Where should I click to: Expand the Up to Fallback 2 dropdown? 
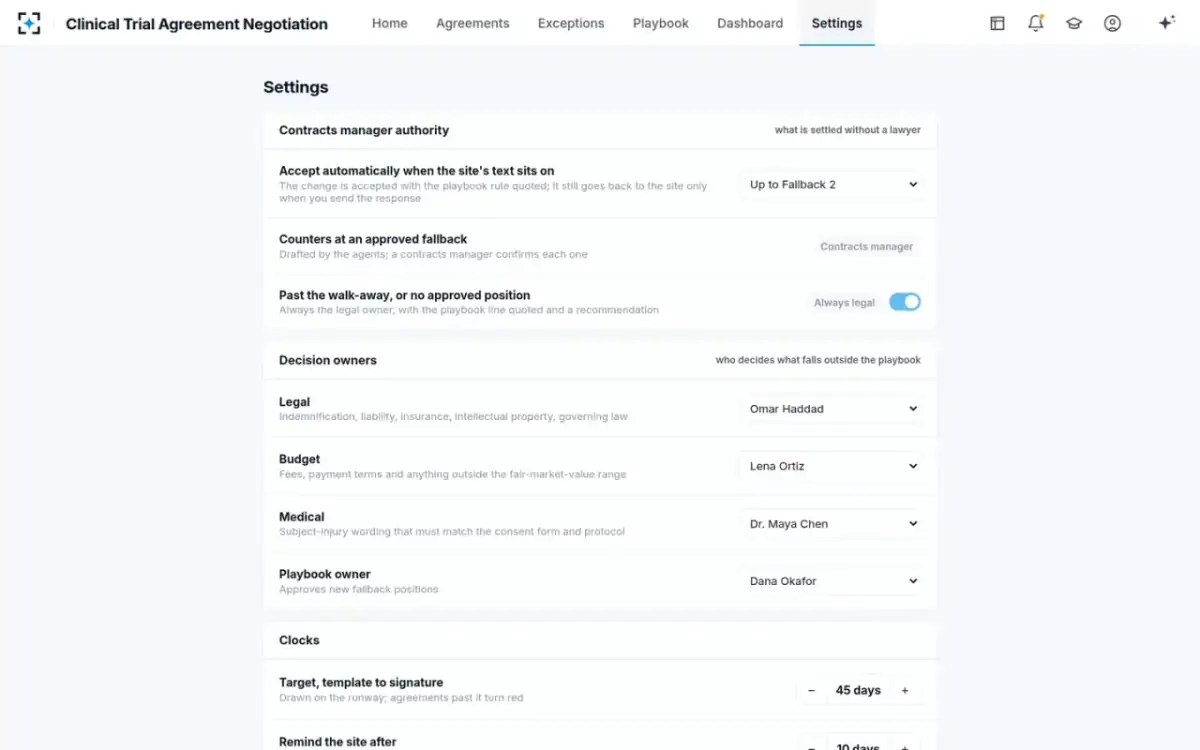click(x=833, y=184)
